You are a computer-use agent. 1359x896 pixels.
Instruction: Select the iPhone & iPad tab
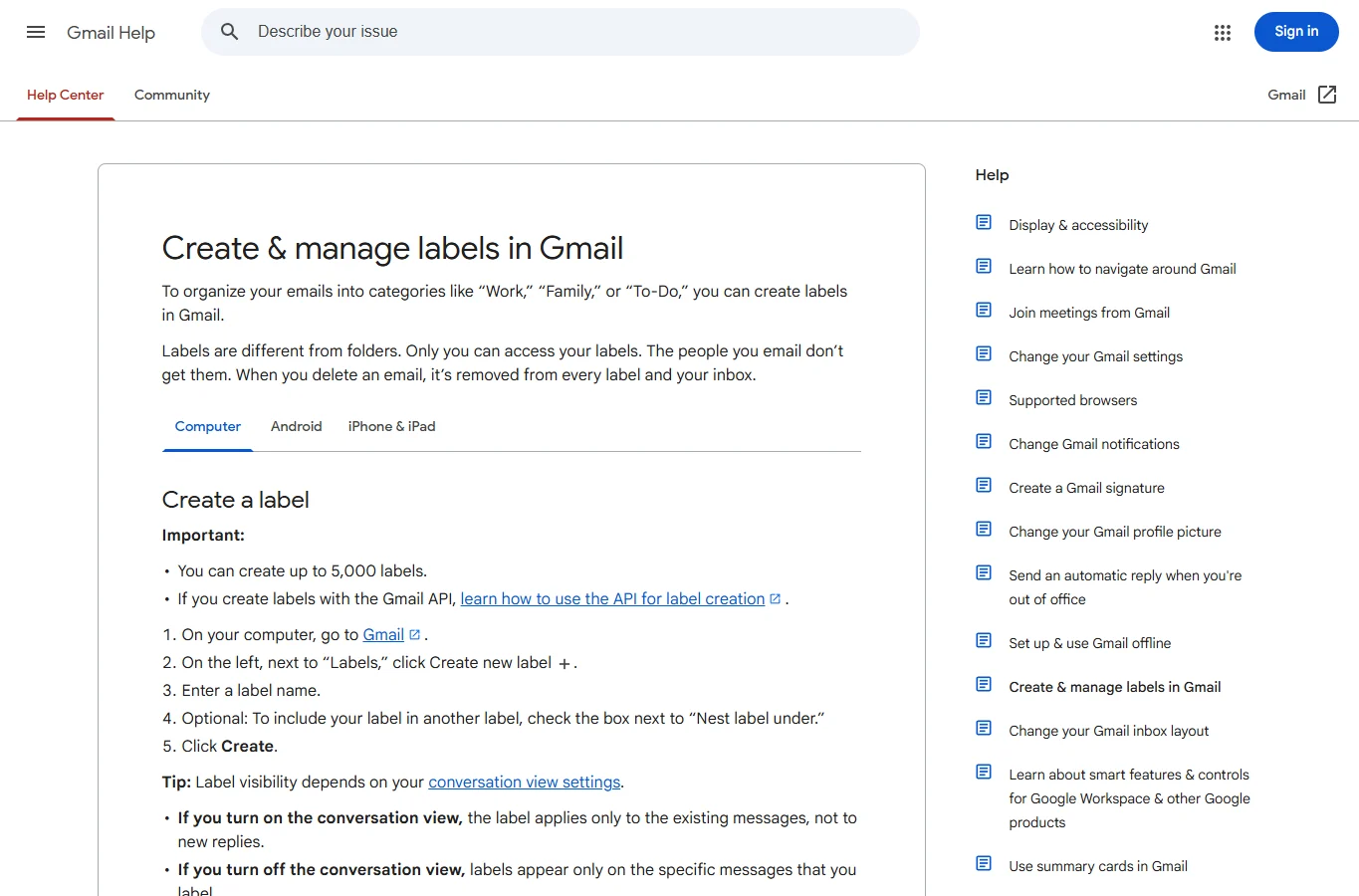pos(392,426)
